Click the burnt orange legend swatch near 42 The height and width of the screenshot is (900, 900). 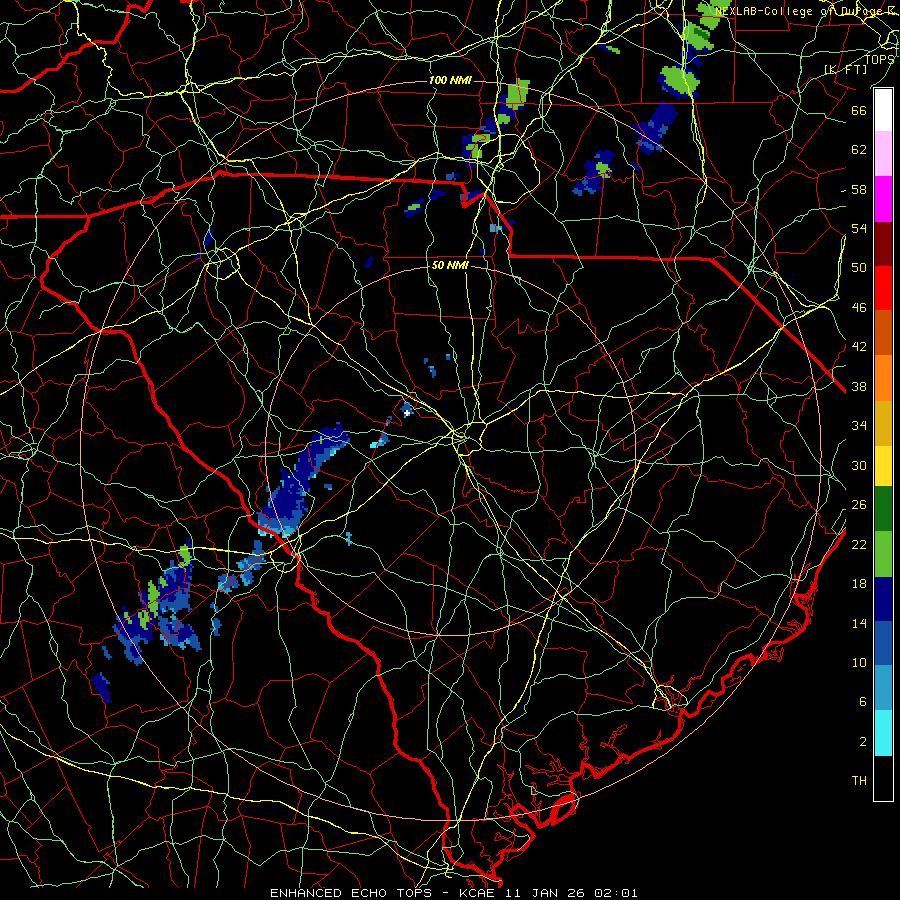[x=883, y=333]
